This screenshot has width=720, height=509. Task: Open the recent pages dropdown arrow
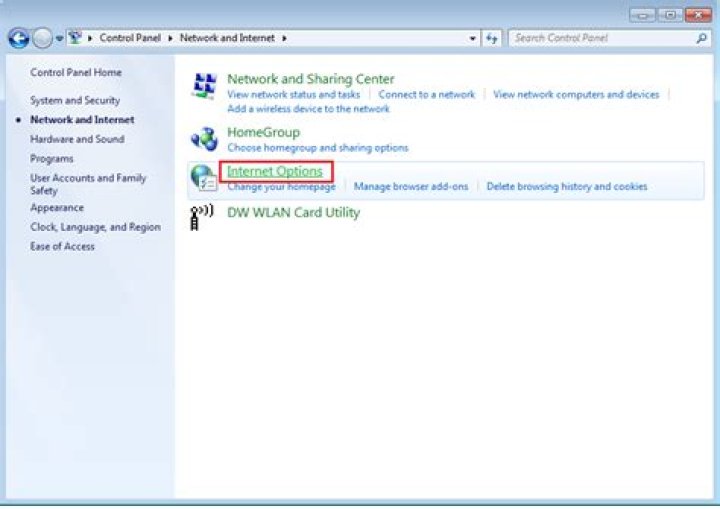coord(60,39)
